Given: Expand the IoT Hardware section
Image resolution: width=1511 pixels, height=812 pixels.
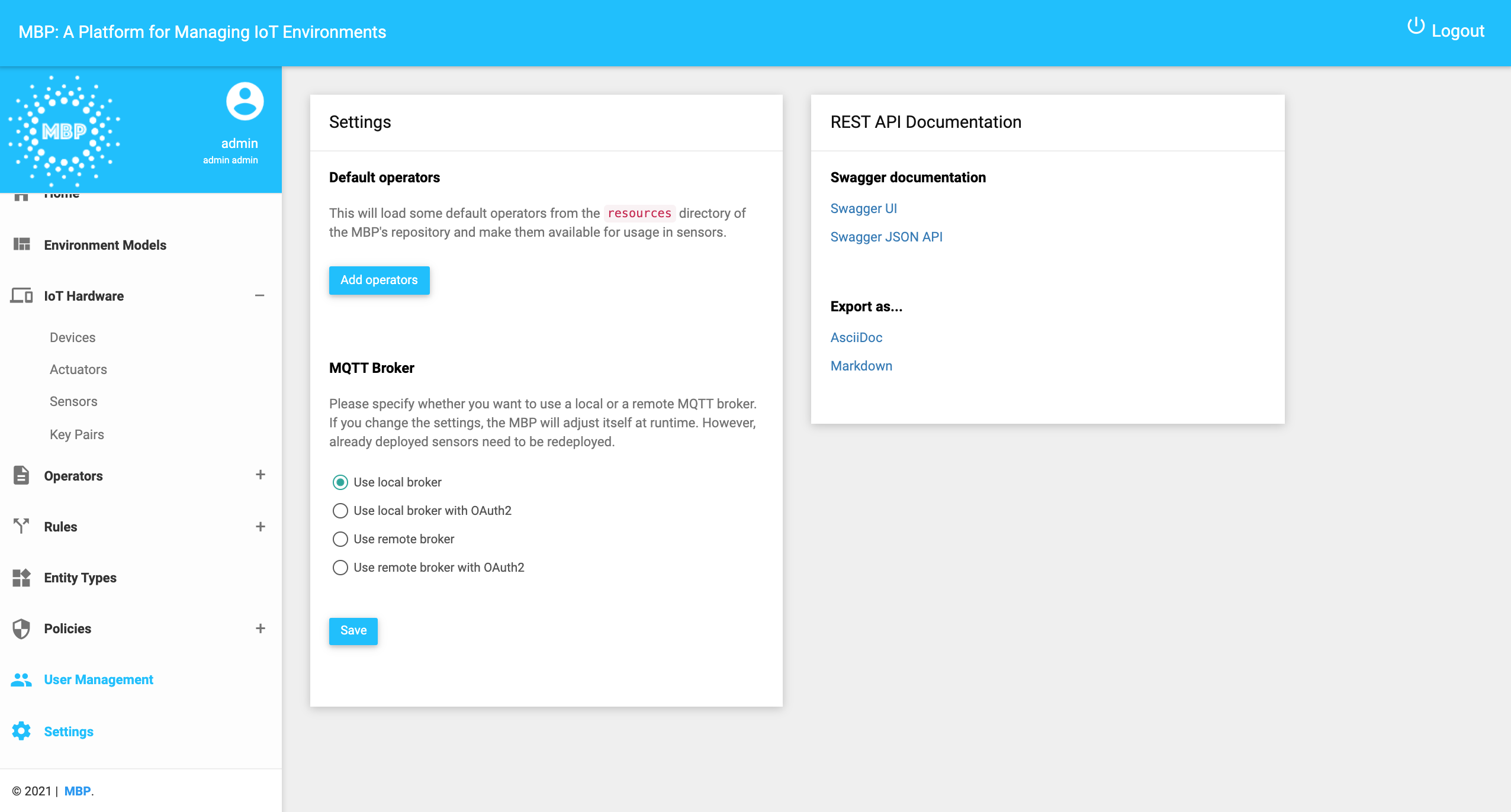Looking at the screenshot, I should coord(259,296).
